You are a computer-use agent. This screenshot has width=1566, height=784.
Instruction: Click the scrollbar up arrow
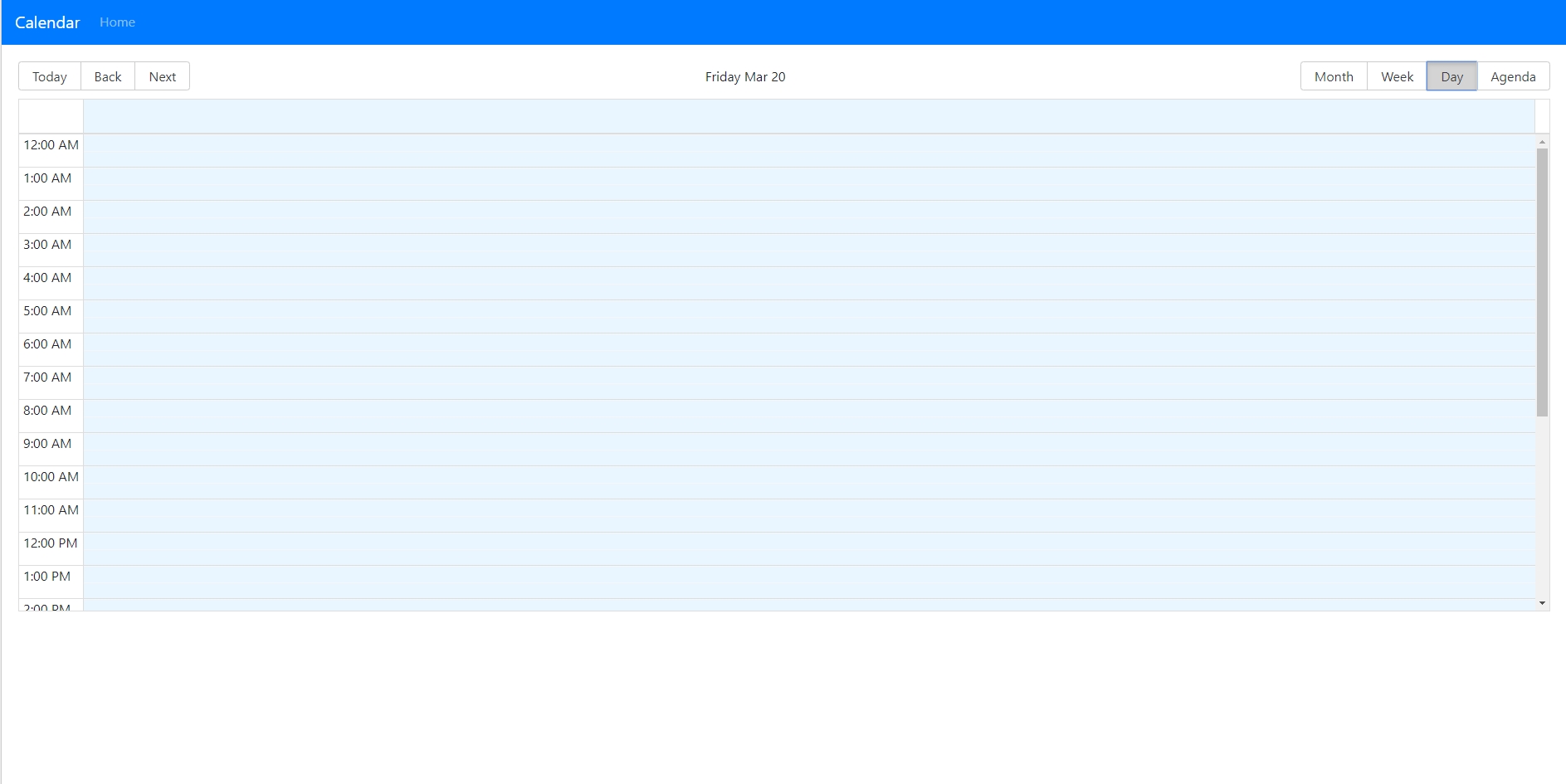point(1543,140)
